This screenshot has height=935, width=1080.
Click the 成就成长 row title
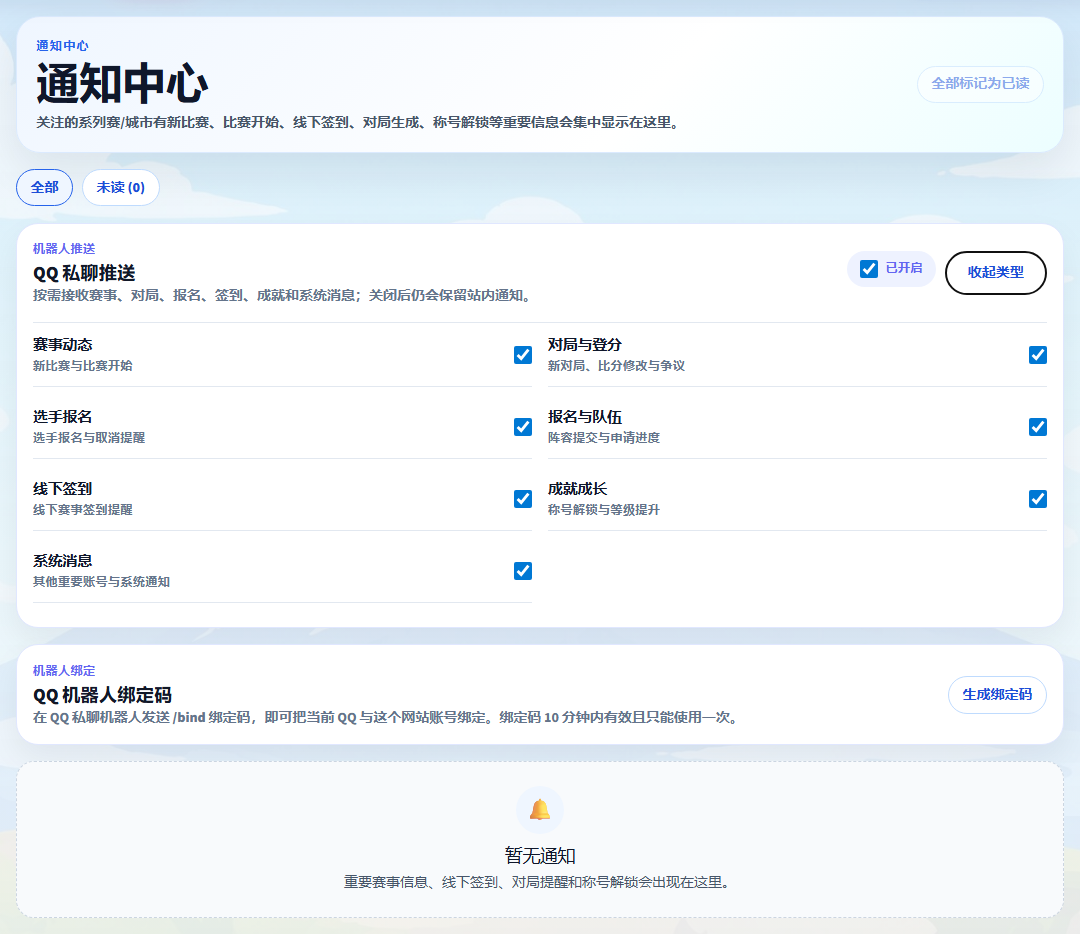pos(577,489)
